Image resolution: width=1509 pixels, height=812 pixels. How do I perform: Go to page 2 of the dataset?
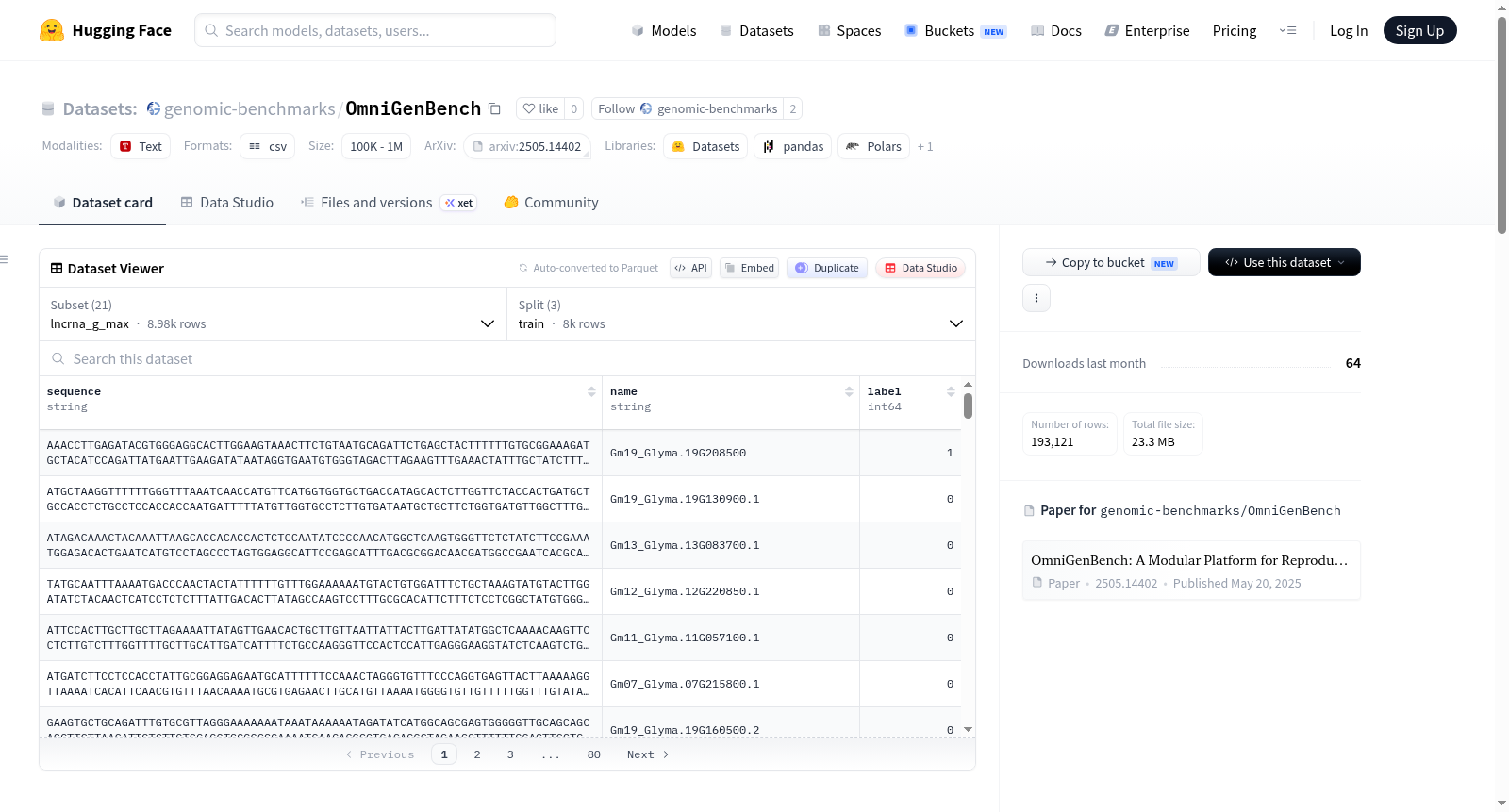[x=477, y=754]
